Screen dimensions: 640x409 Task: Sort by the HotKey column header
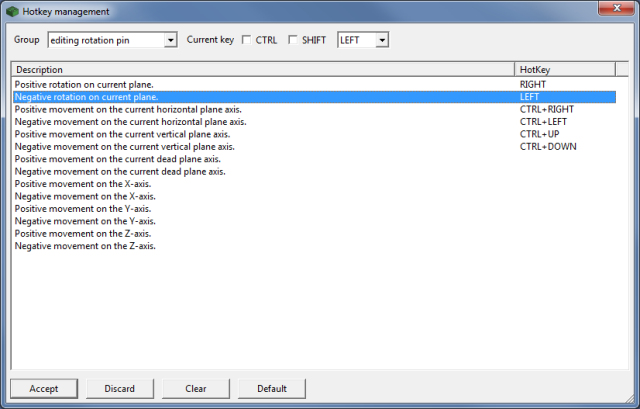[565, 70]
